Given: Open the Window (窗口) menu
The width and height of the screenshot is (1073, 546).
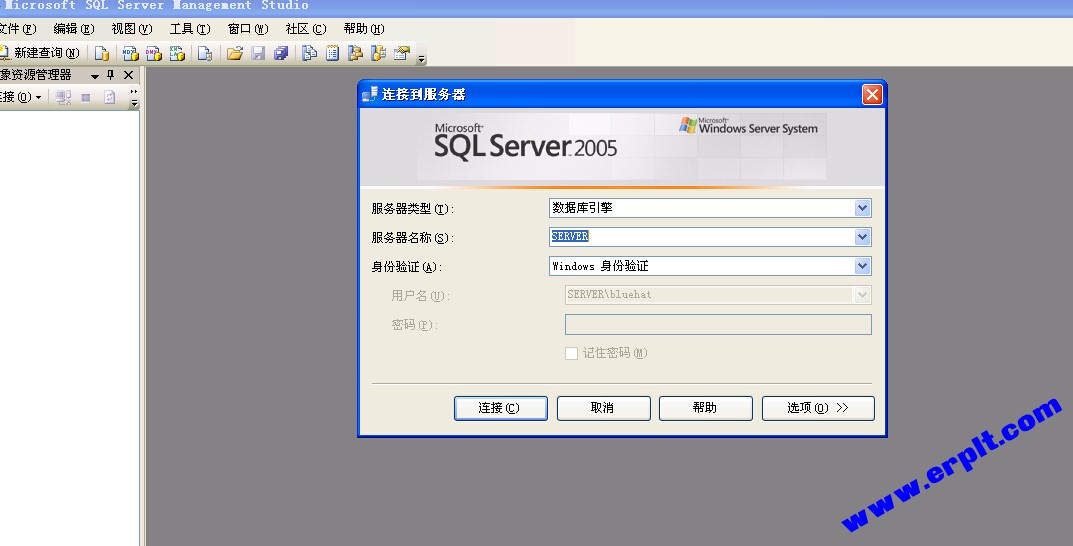Looking at the screenshot, I should click(248, 29).
